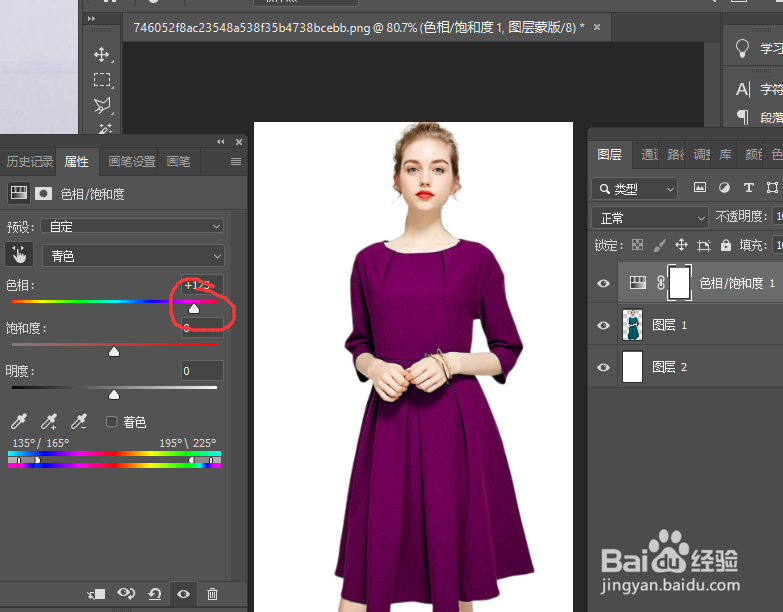Select the Add to Sample eyedropper

[x=49, y=421]
